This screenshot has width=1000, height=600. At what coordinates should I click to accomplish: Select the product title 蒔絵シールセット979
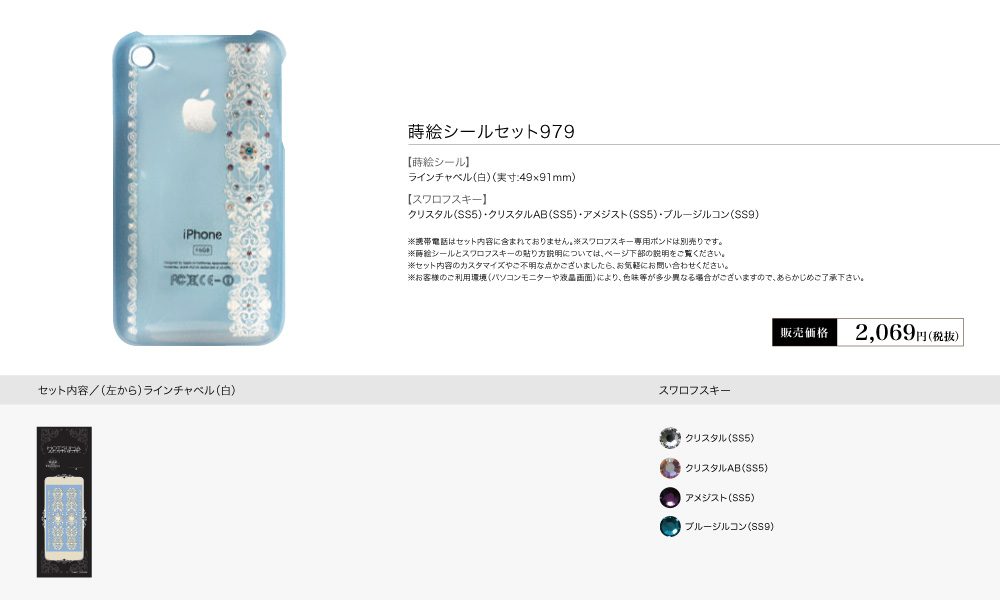tap(491, 131)
